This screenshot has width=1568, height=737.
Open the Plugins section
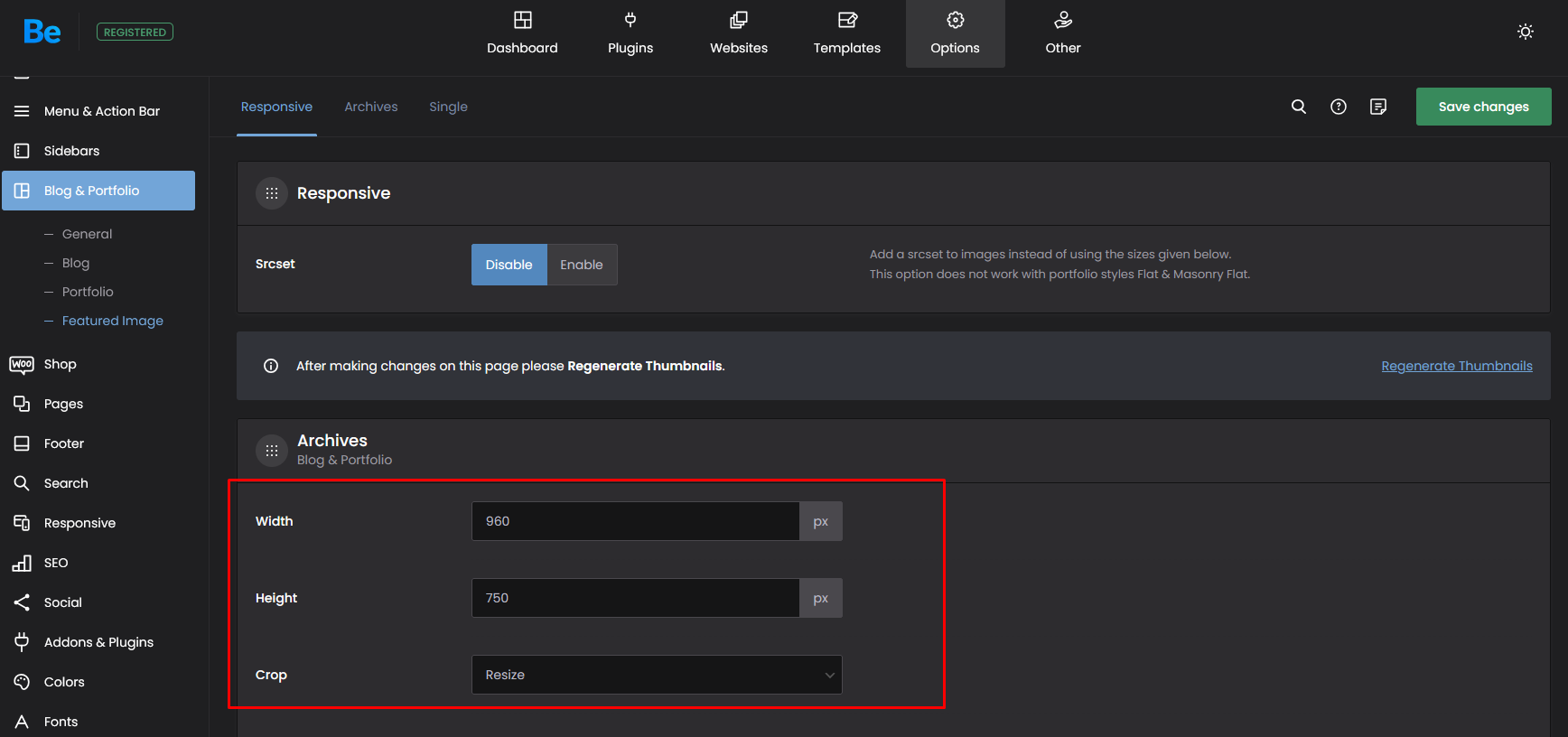point(630,33)
